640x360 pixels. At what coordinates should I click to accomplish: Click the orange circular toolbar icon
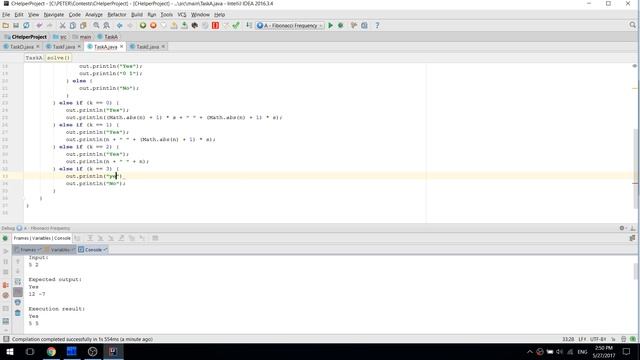pyautogui.click(x=153, y=25)
